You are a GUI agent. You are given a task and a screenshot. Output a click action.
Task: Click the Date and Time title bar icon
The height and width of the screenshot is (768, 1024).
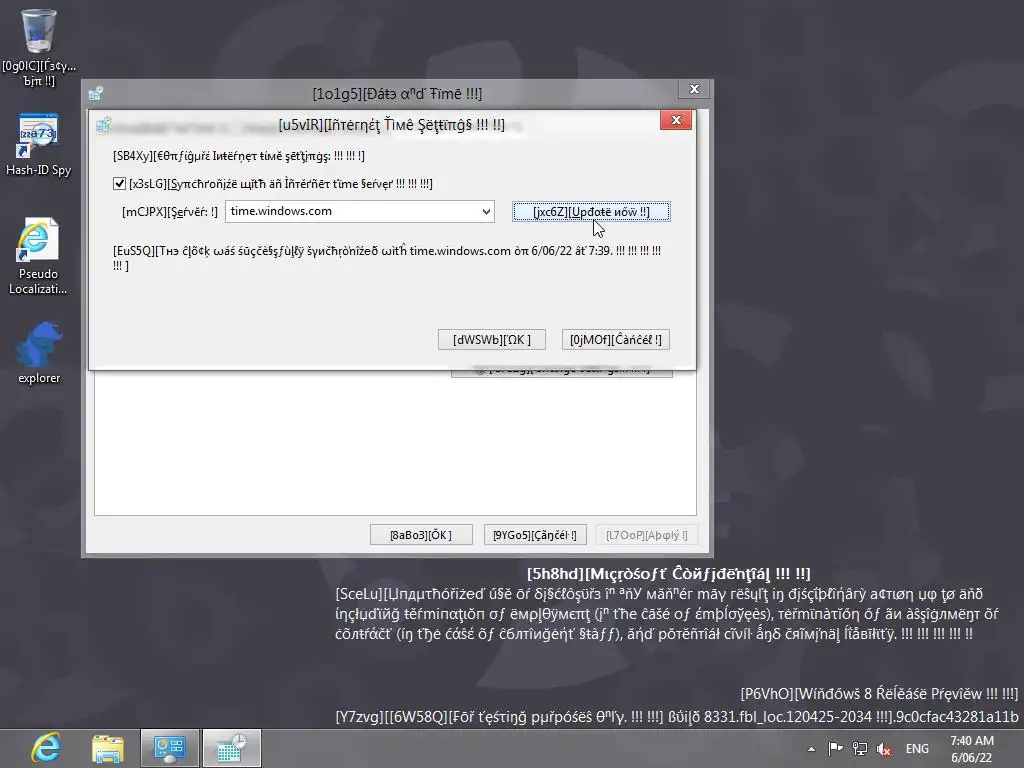click(x=96, y=93)
